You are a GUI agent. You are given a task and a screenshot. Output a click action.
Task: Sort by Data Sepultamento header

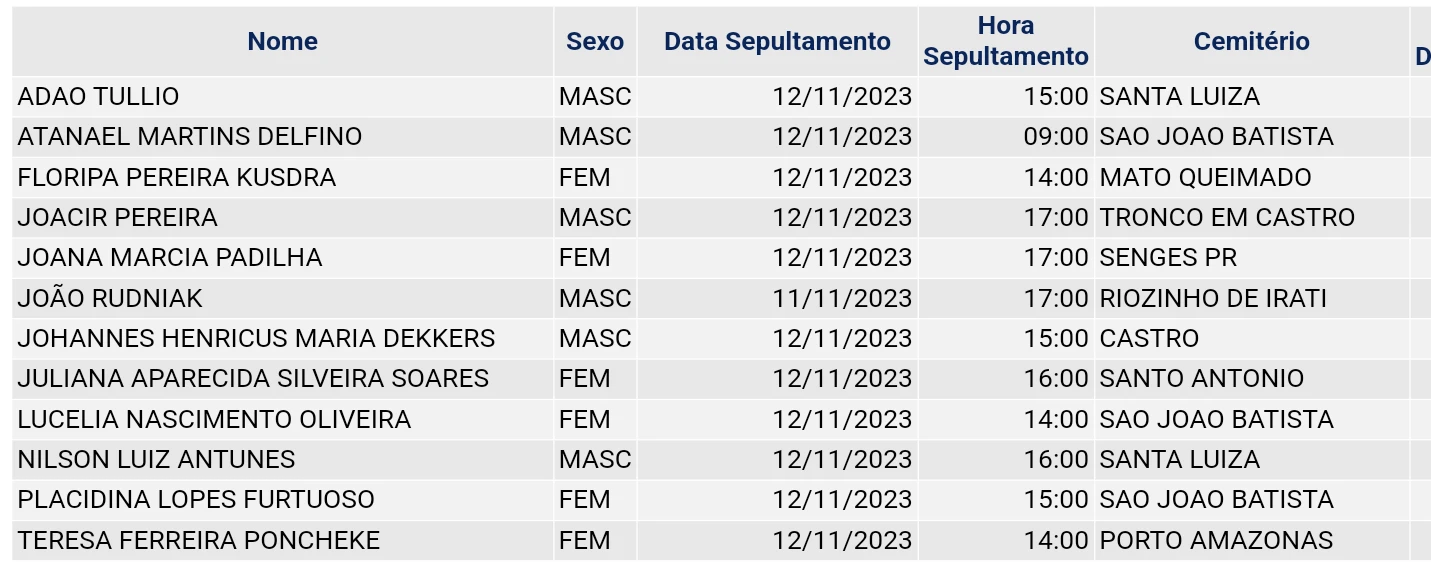point(777,41)
